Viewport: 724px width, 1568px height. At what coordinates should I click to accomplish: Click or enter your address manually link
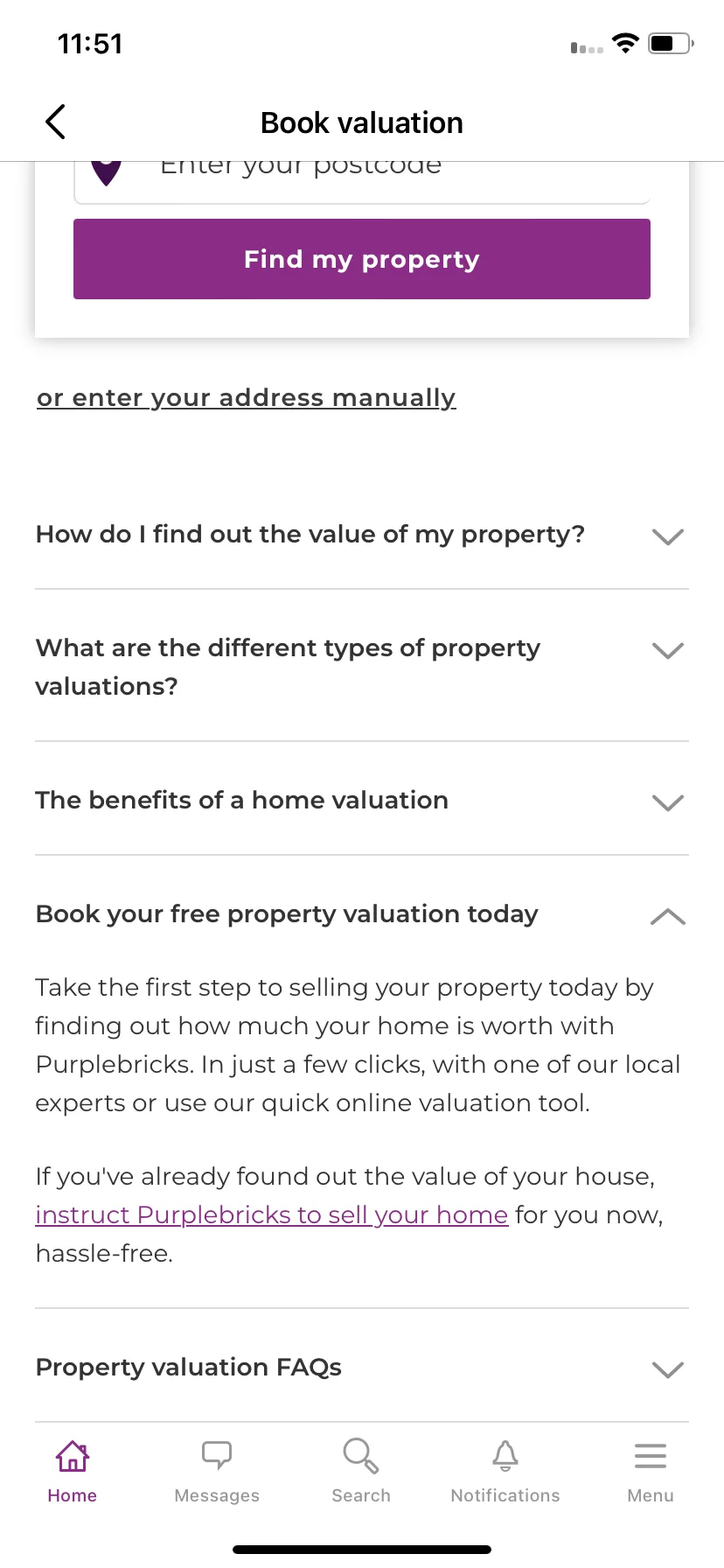pyautogui.click(x=247, y=398)
